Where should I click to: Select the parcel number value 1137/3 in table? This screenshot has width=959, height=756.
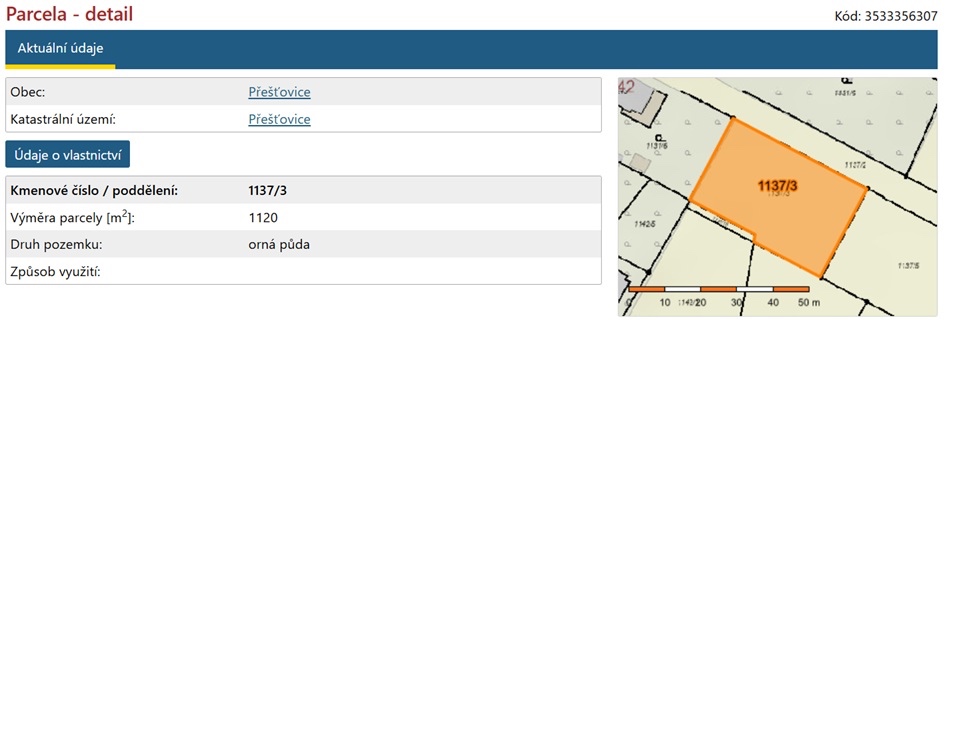pos(267,190)
